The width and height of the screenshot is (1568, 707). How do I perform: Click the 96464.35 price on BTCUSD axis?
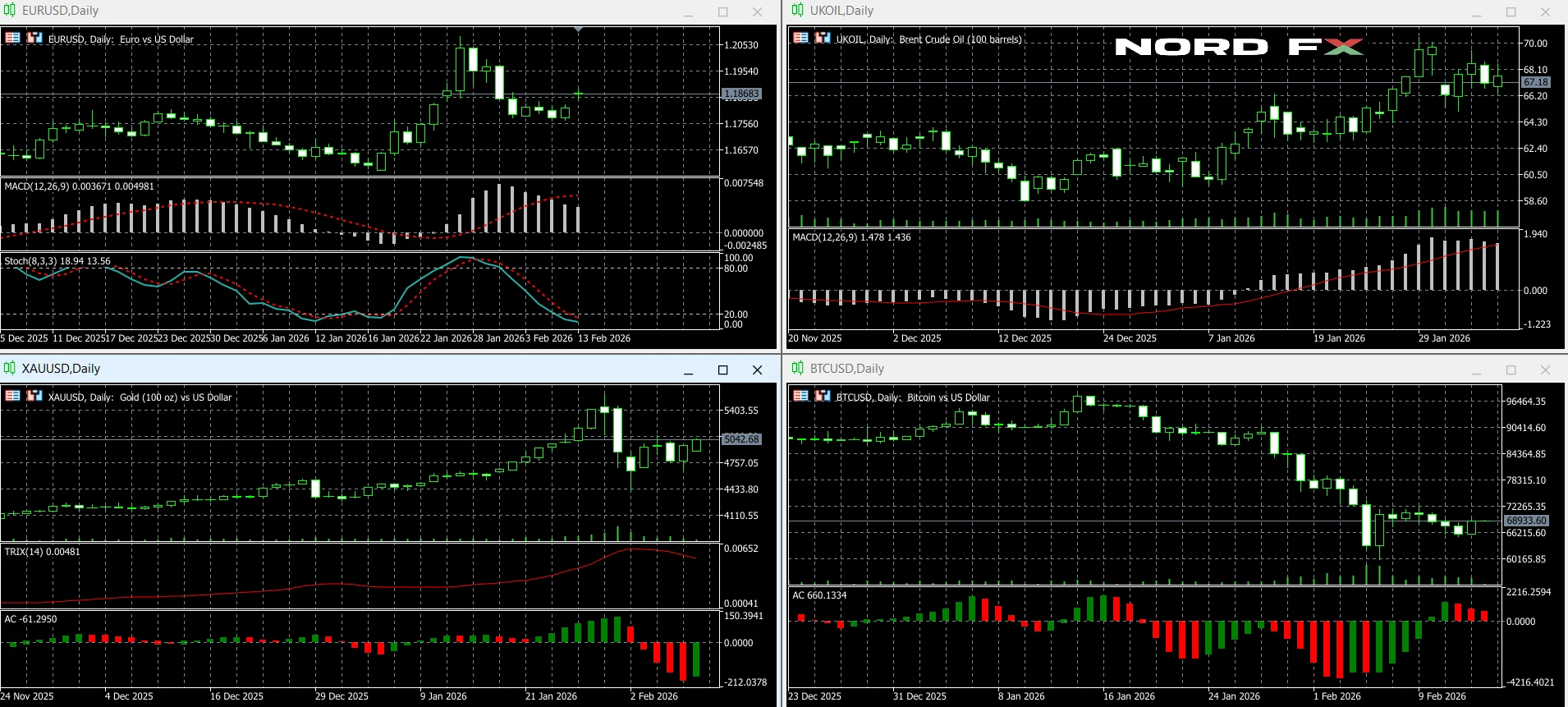[1526, 402]
